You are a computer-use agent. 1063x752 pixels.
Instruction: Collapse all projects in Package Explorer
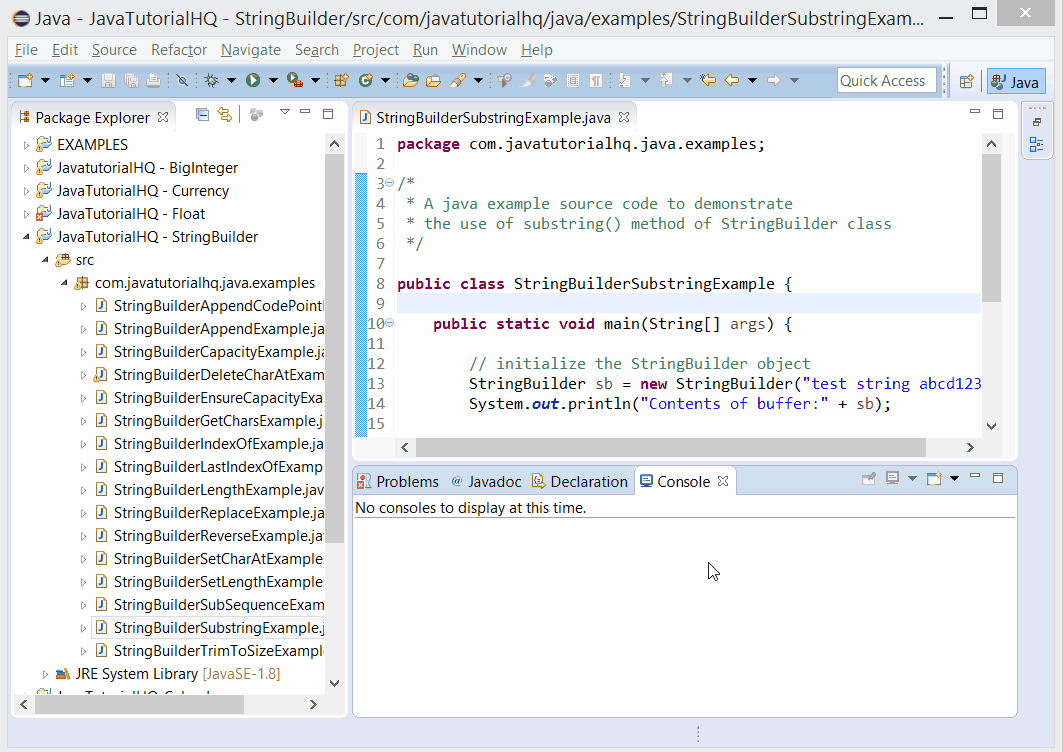point(202,116)
